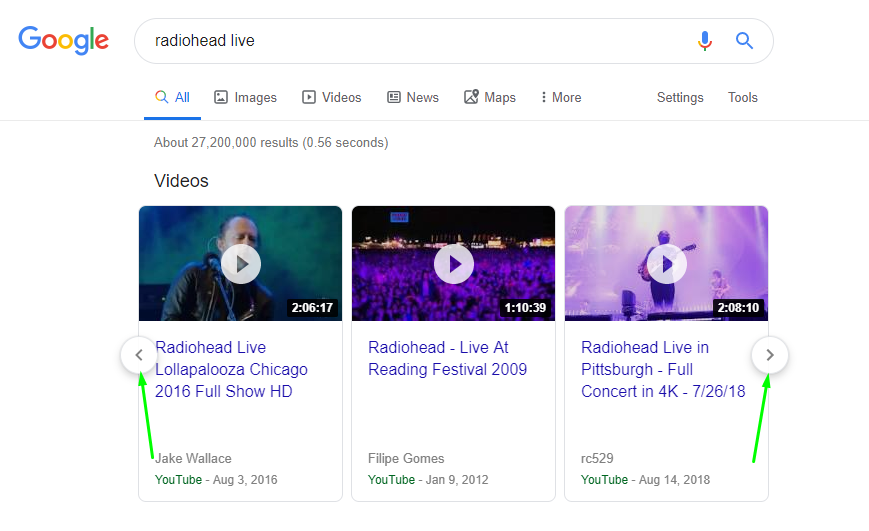Click the 2:06:17 duration badge
869x531 pixels.
coord(313,308)
